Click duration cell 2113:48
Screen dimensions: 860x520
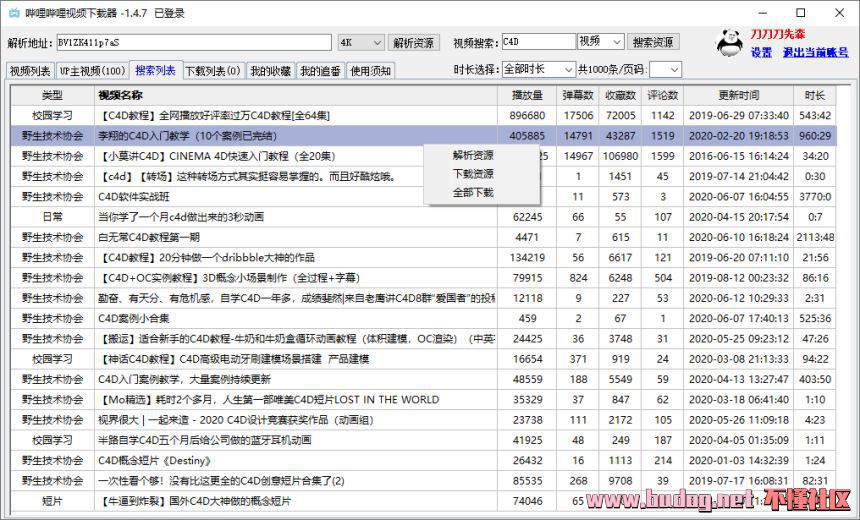pyautogui.click(x=815, y=238)
